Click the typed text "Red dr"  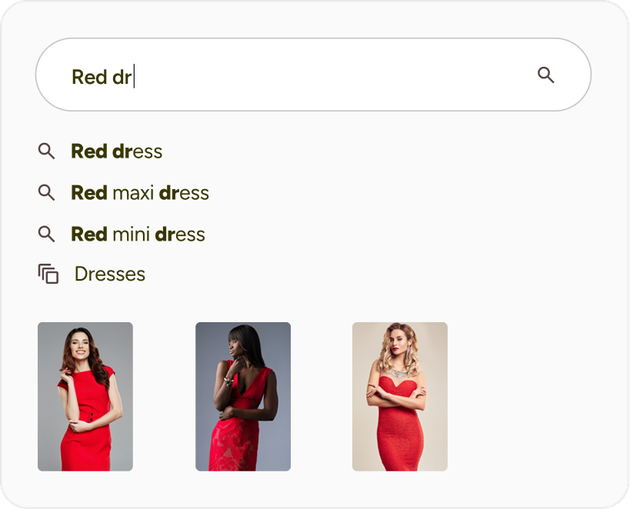(101, 77)
